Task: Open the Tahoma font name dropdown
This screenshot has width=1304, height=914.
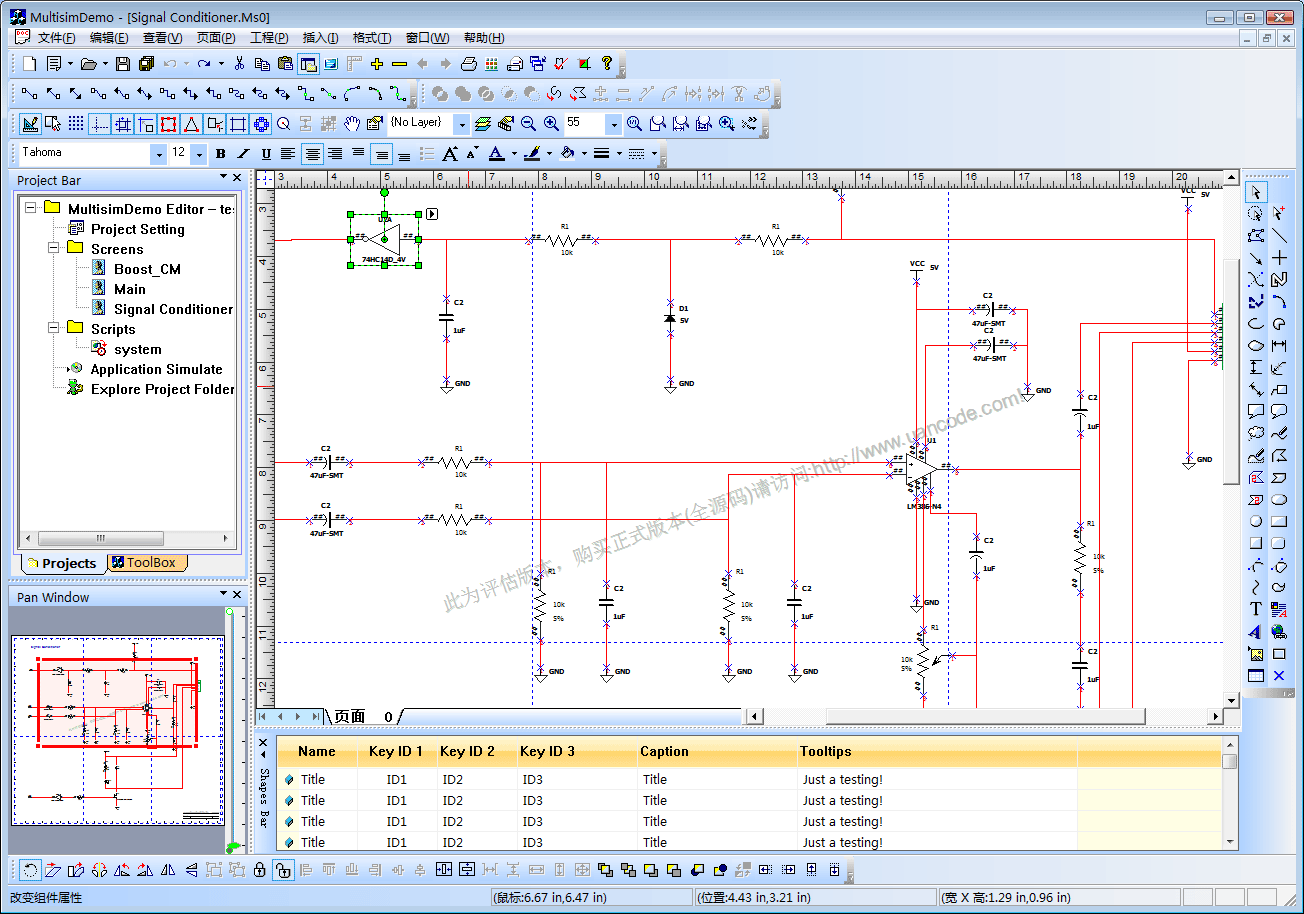Action: click(158, 154)
